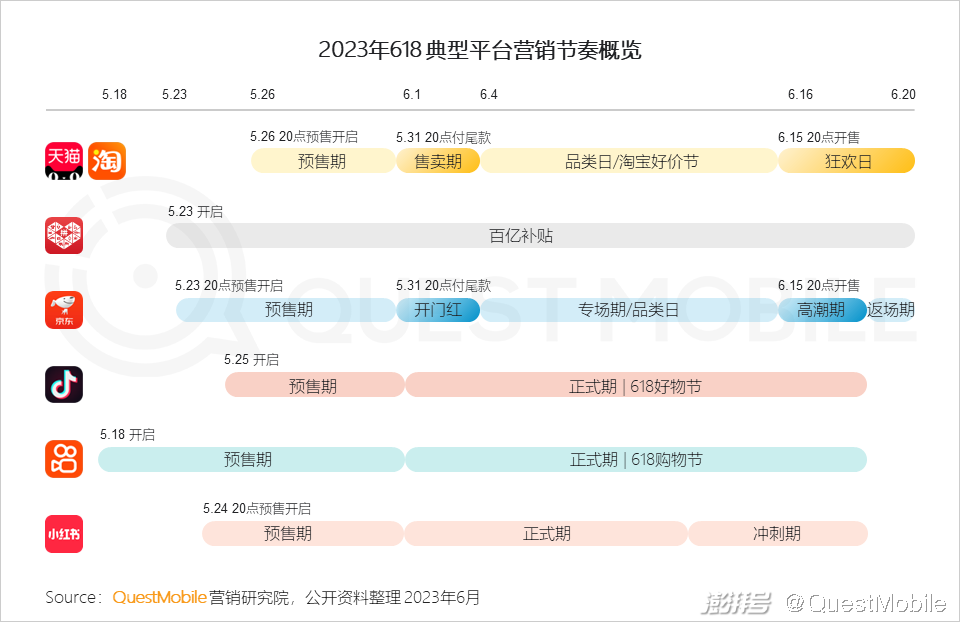960x622 pixels.
Task: Click the Kuaishou orange camera logo
Action: (x=64, y=459)
